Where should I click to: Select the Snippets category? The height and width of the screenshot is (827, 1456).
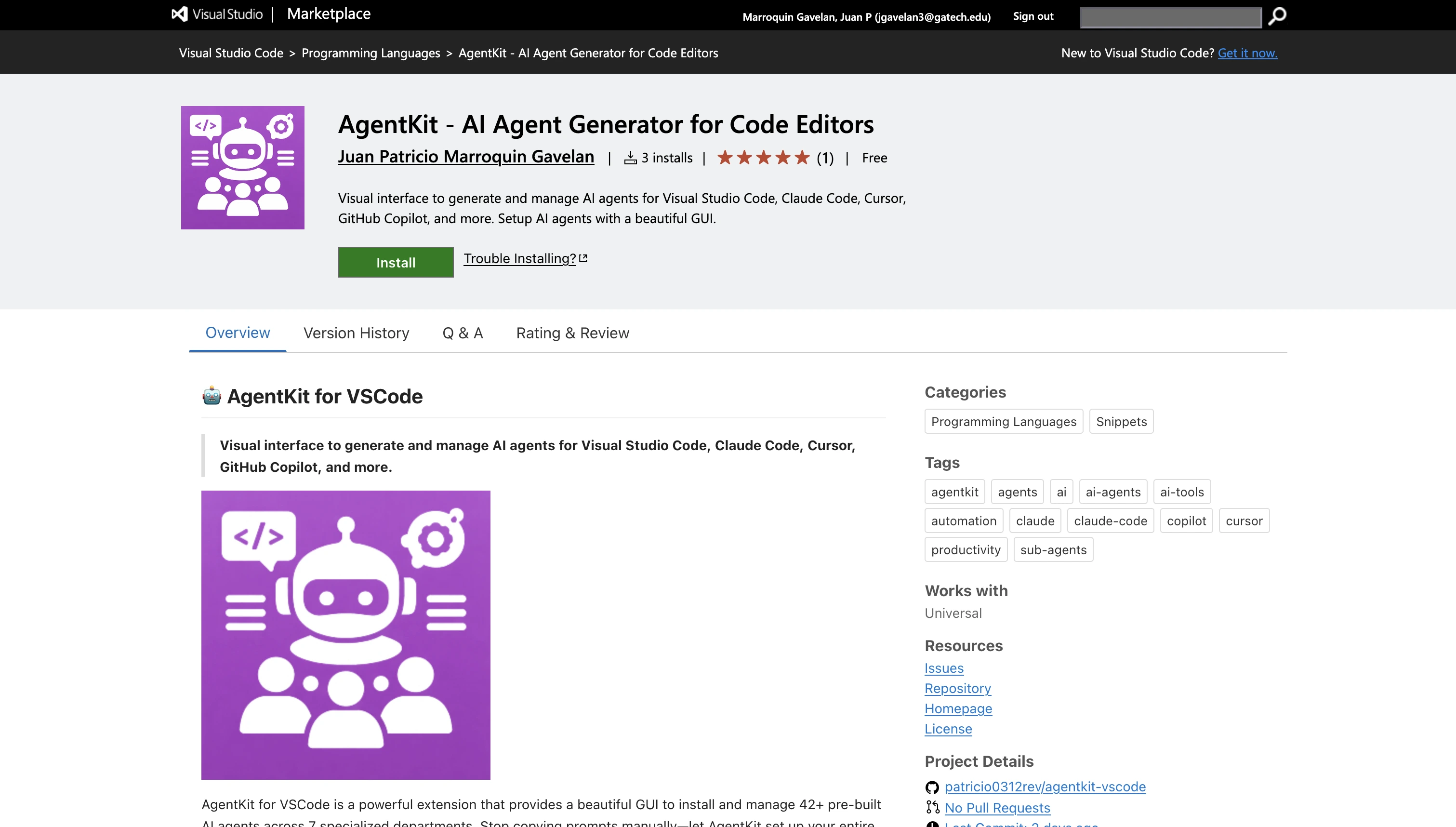(x=1121, y=421)
